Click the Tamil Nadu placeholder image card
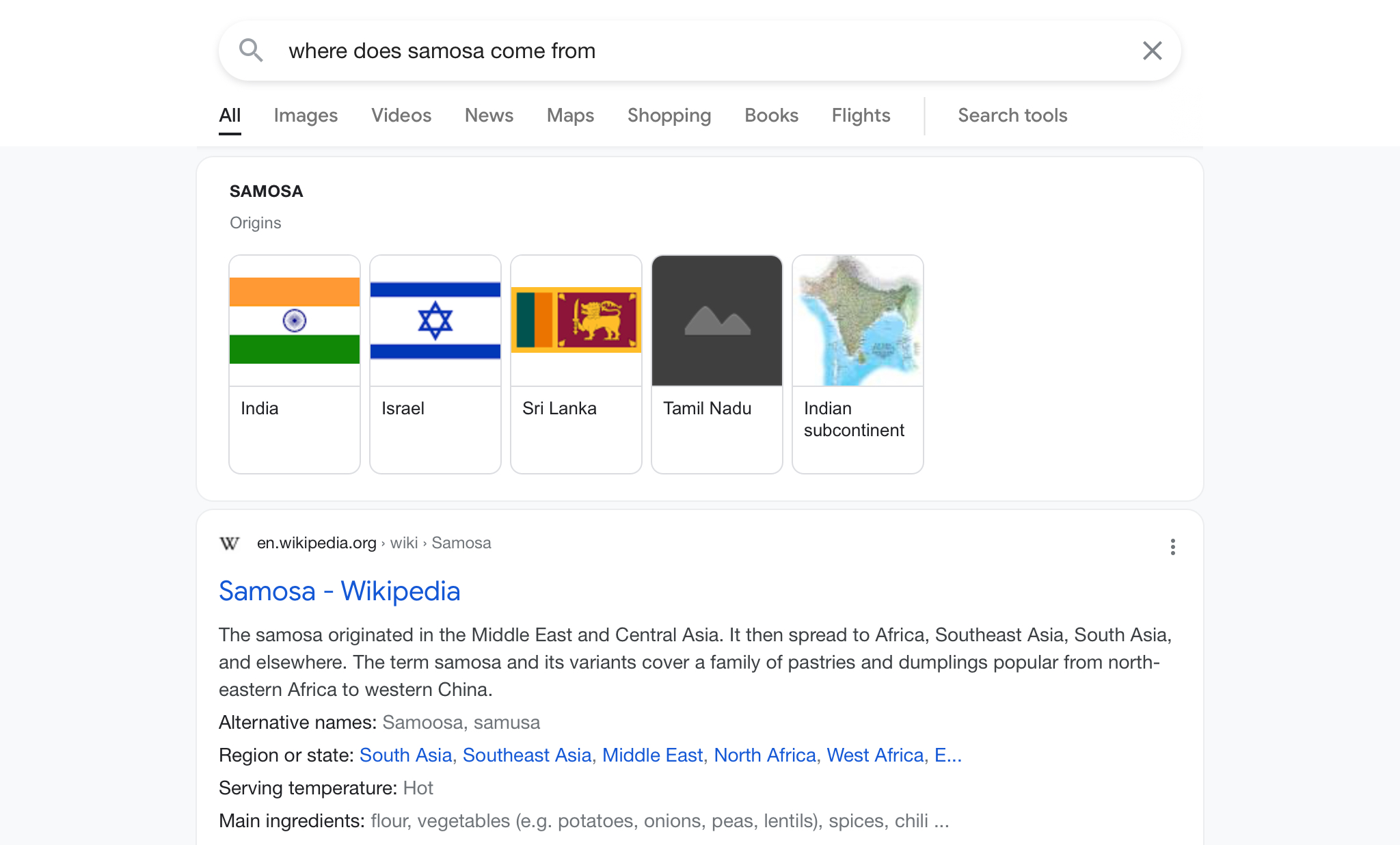 [717, 364]
